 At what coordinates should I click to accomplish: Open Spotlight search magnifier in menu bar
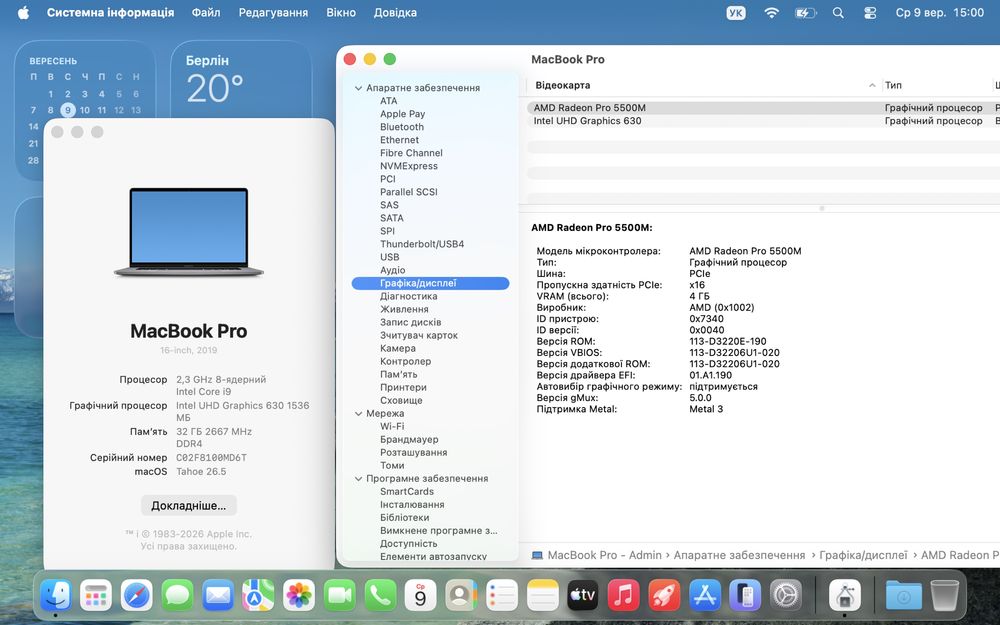[838, 13]
